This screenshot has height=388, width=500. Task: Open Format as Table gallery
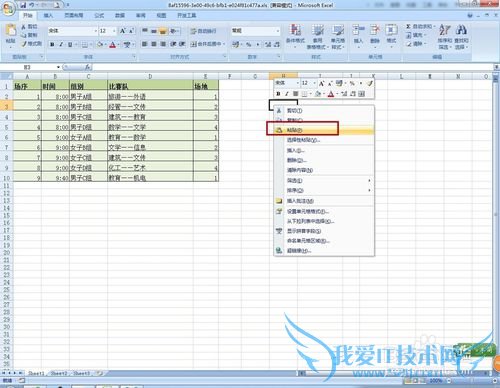point(317,37)
